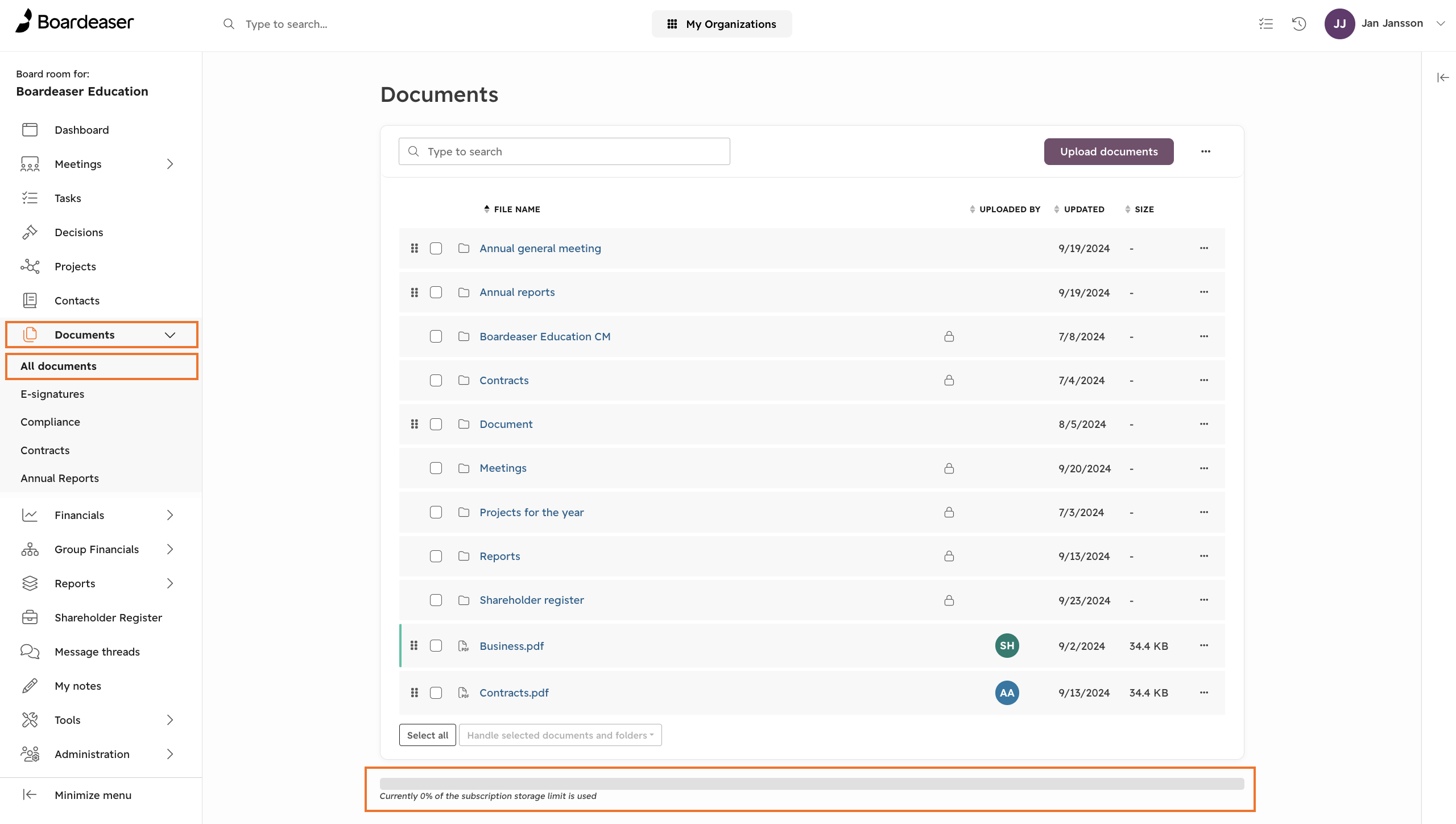Screen dimensions: 1456x824
Task: Expand the Group Financials chevron
Action: [x=170, y=549]
